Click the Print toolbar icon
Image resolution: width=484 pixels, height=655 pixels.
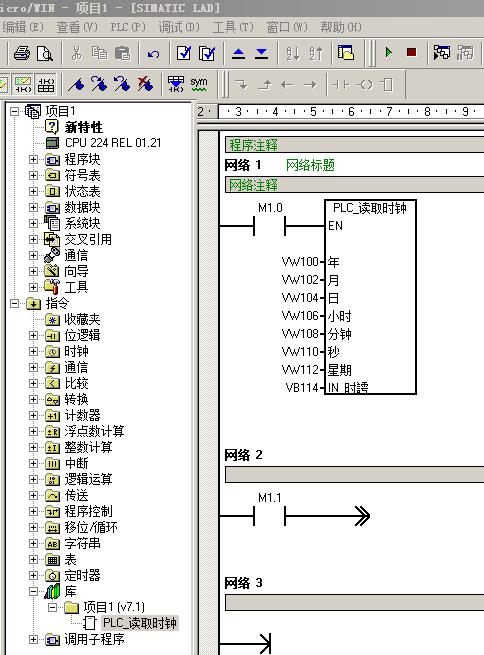tap(22, 53)
